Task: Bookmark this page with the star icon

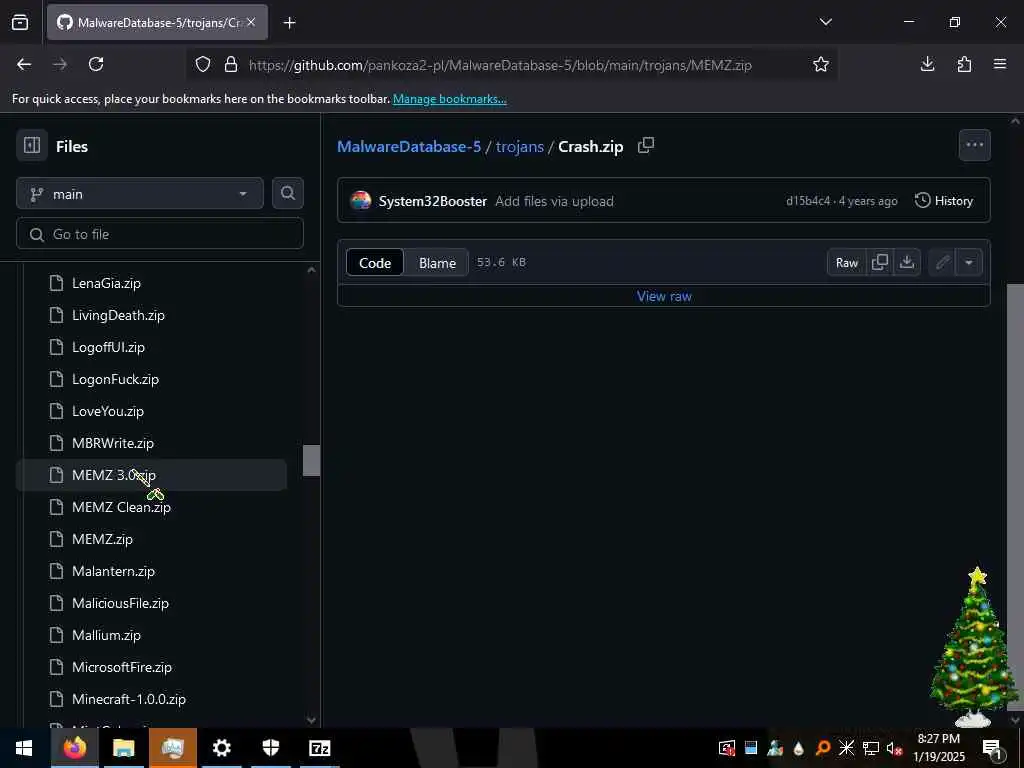Action: pyautogui.click(x=821, y=64)
